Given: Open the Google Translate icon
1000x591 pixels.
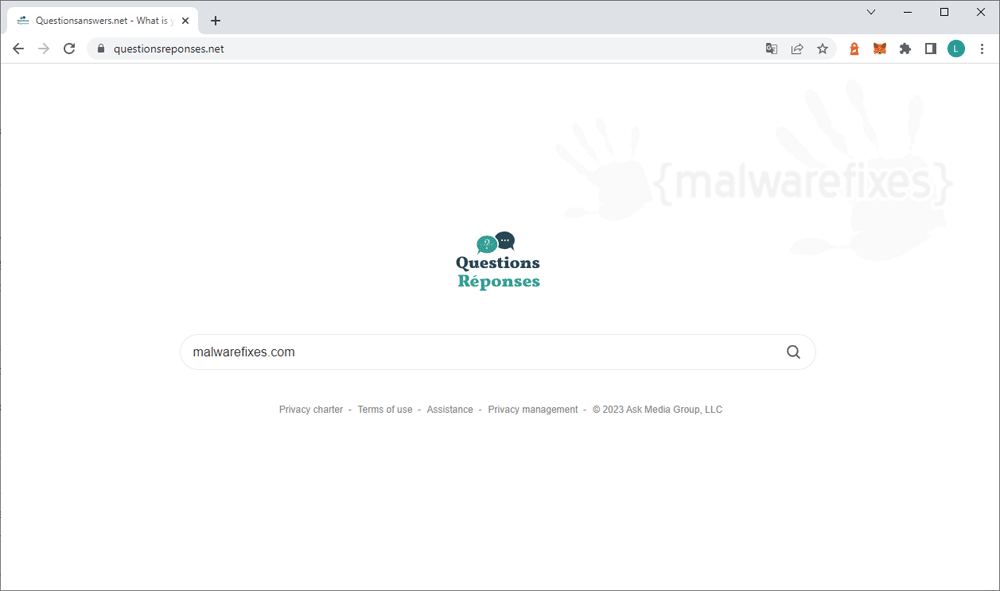Looking at the screenshot, I should pyautogui.click(x=771, y=48).
